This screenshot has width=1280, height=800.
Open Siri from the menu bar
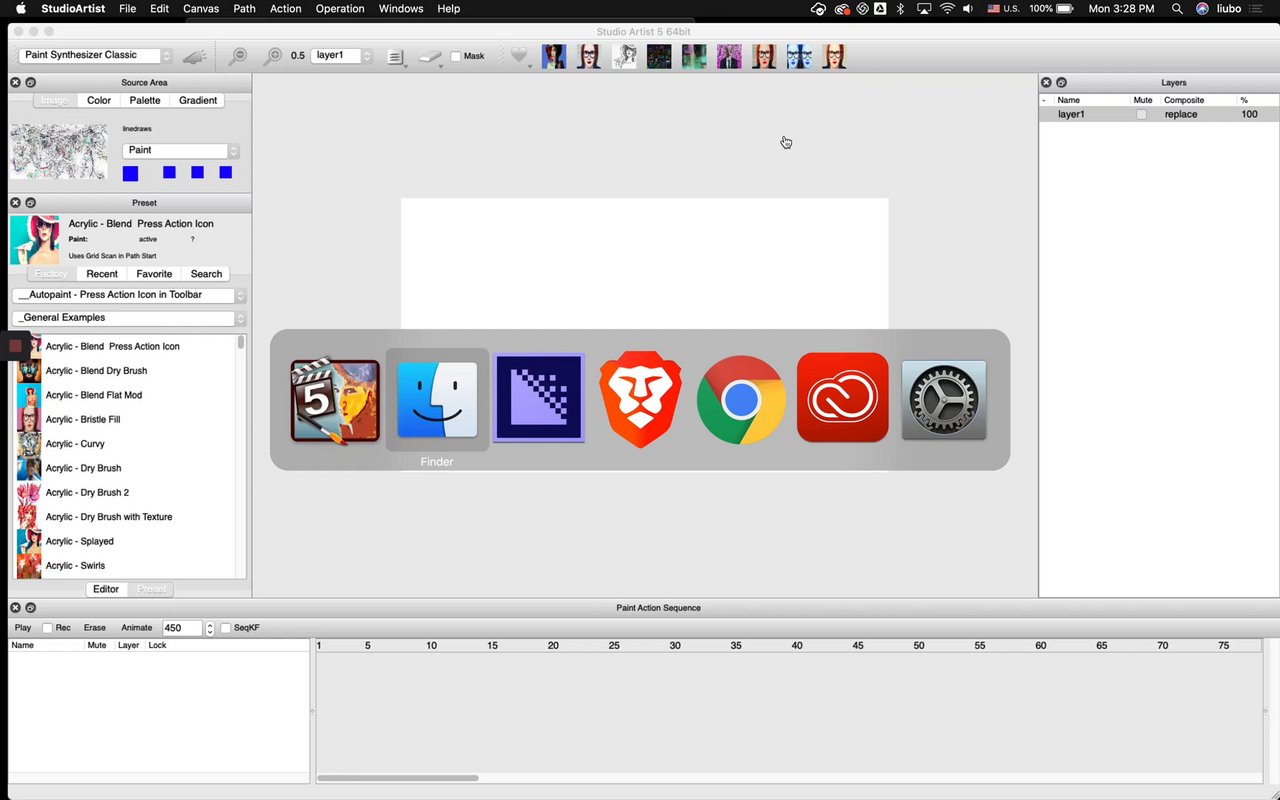[1203, 8]
